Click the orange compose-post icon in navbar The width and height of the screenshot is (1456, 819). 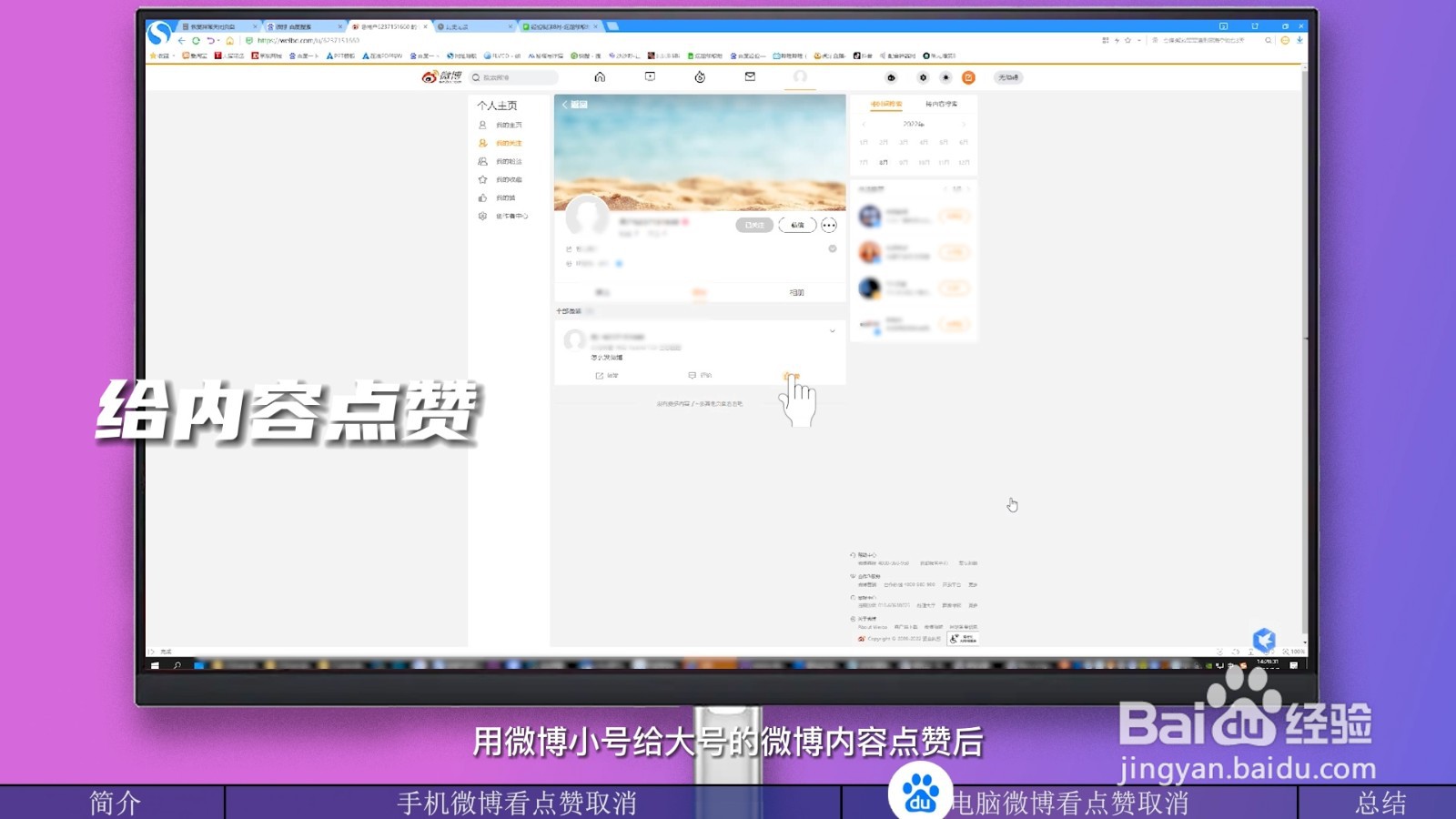click(968, 77)
